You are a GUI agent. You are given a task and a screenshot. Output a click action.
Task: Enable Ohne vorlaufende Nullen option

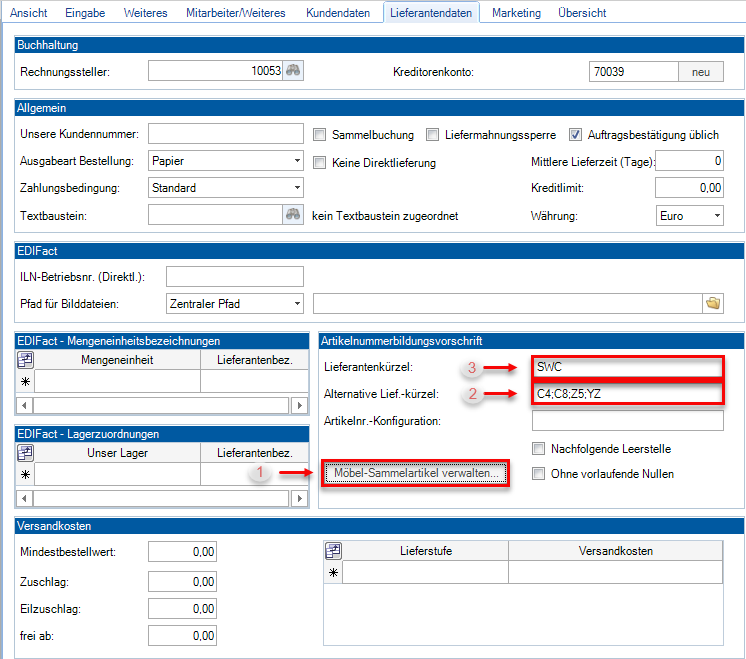click(x=540, y=474)
